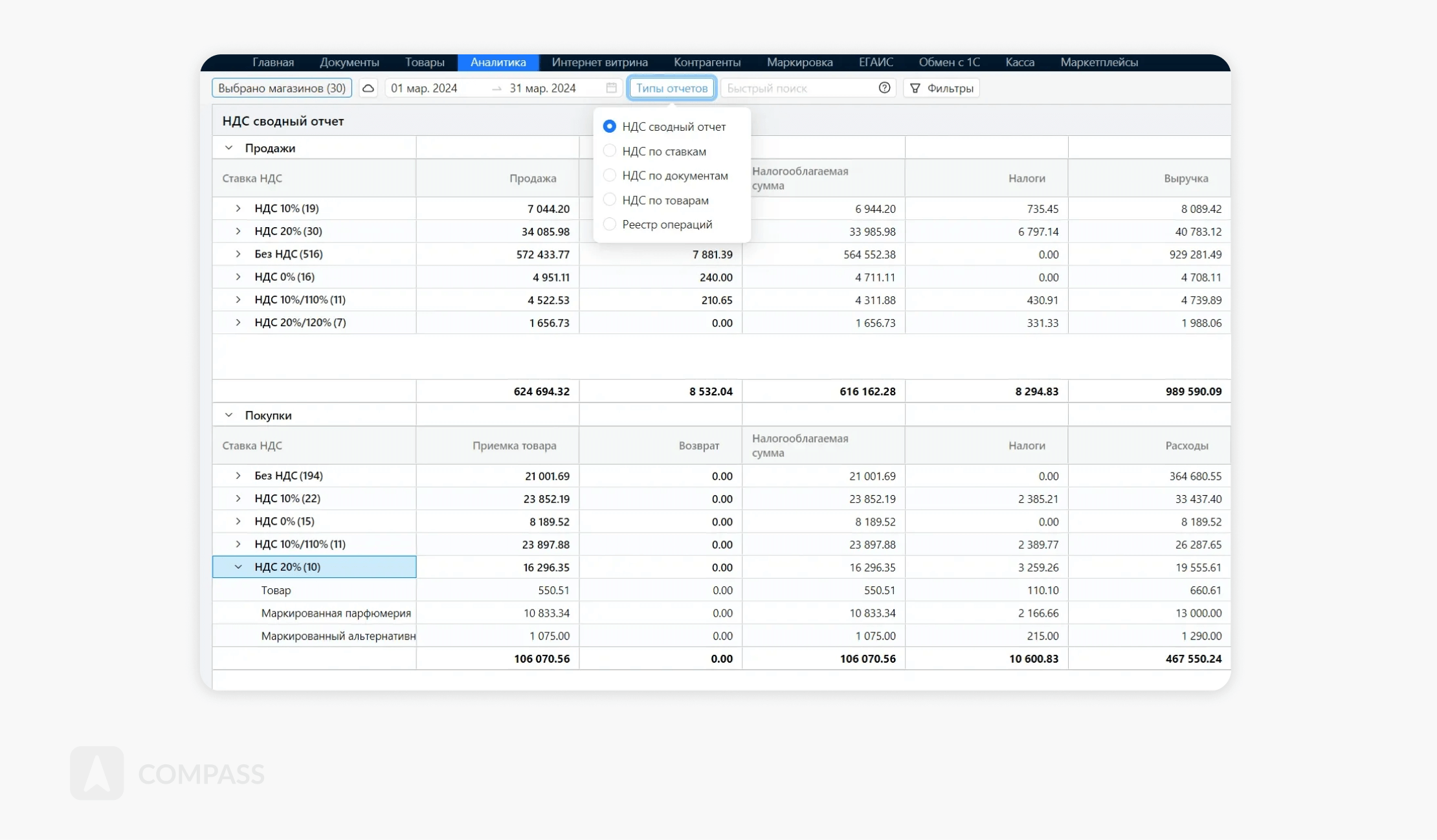Viewport: 1437px width, 840px height.
Task: Collapse the НДС 20% (10) row
Action: pos(238,567)
